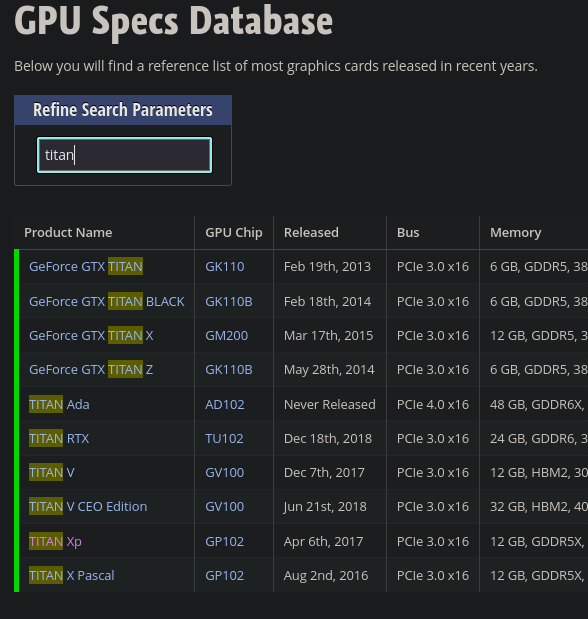Open GK110B chip link in TITAN Z row
This screenshot has width=588, height=619.
tap(229, 370)
